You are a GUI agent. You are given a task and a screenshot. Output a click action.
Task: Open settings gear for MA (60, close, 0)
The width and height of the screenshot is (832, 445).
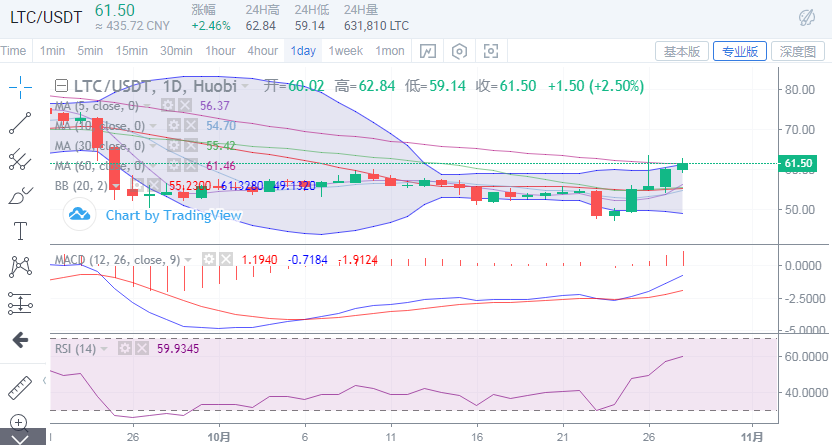(x=174, y=165)
